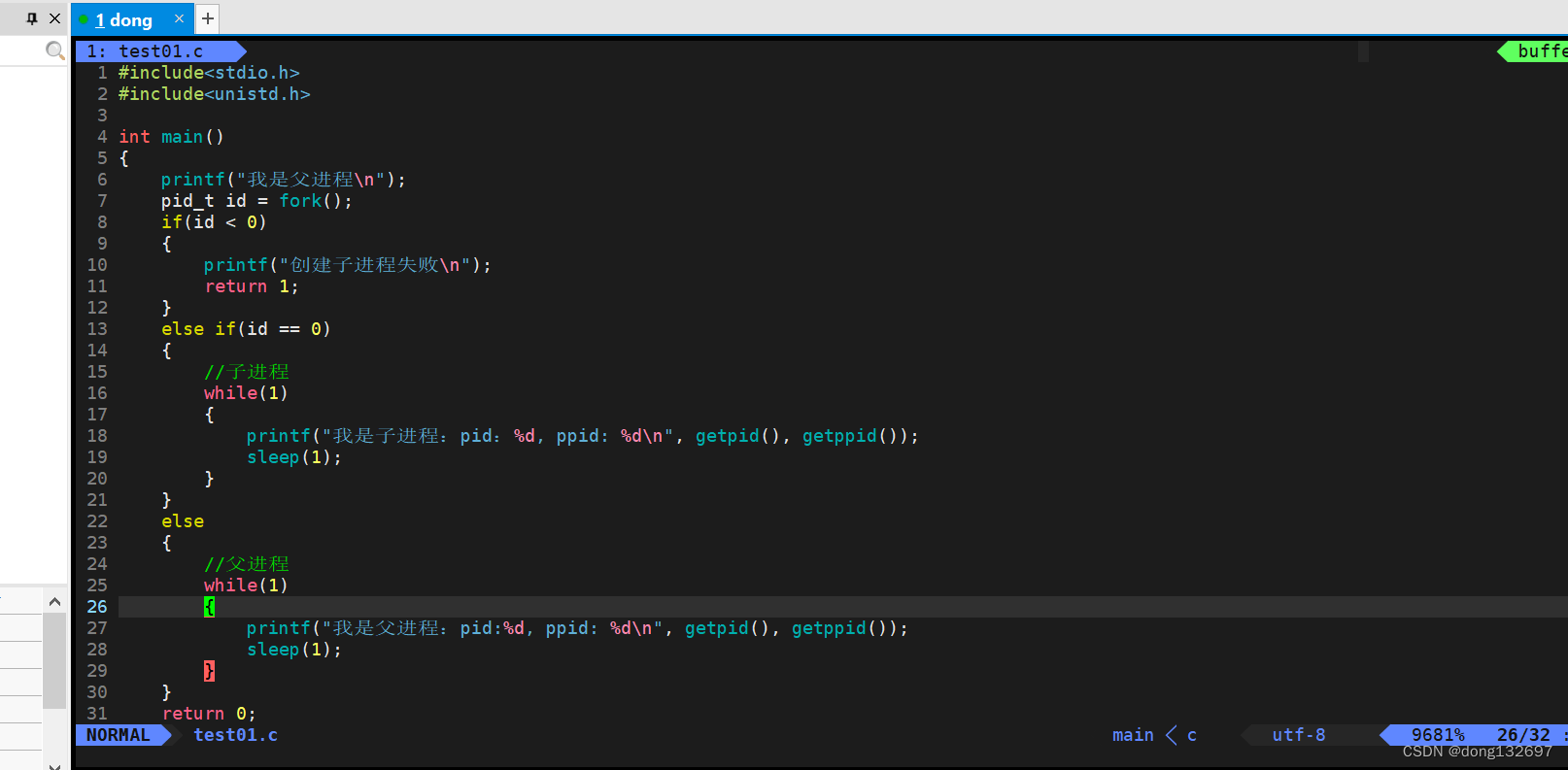Click the pin icon on the side panel
The height and width of the screenshot is (770, 1568).
click(32, 18)
